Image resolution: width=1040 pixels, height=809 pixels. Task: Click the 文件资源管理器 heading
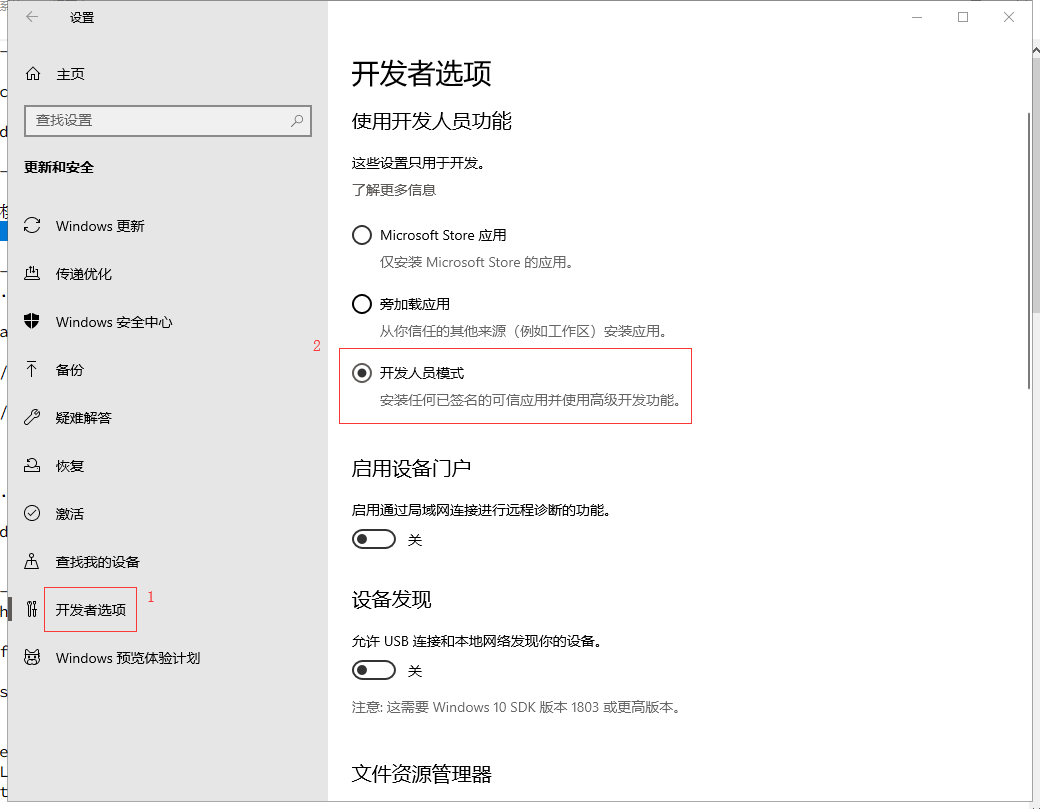click(422, 774)
